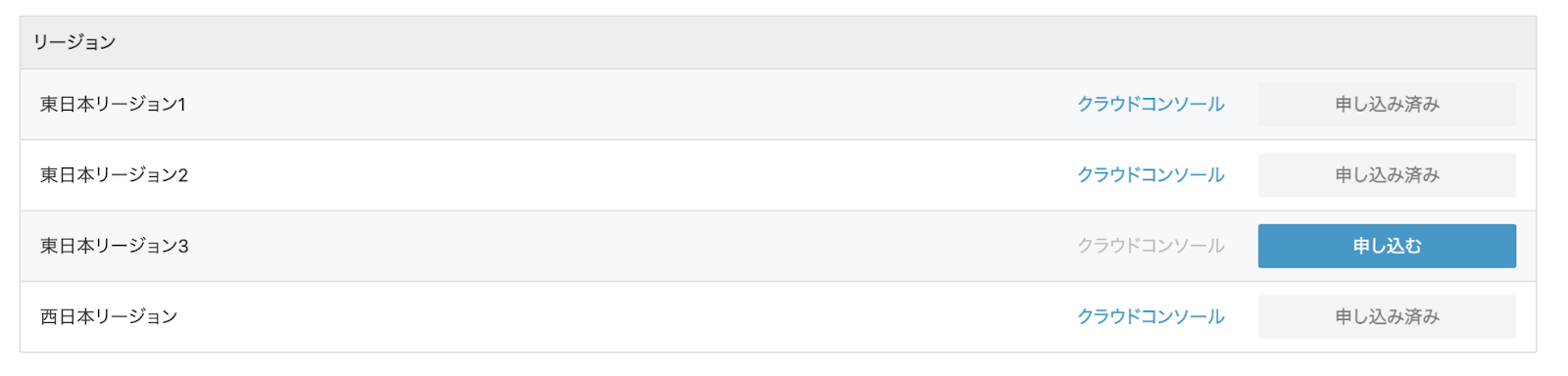Select the 東日本リージョン3 row label
1568x376 pixels.
pyautogui.click(x=114, y=246)
